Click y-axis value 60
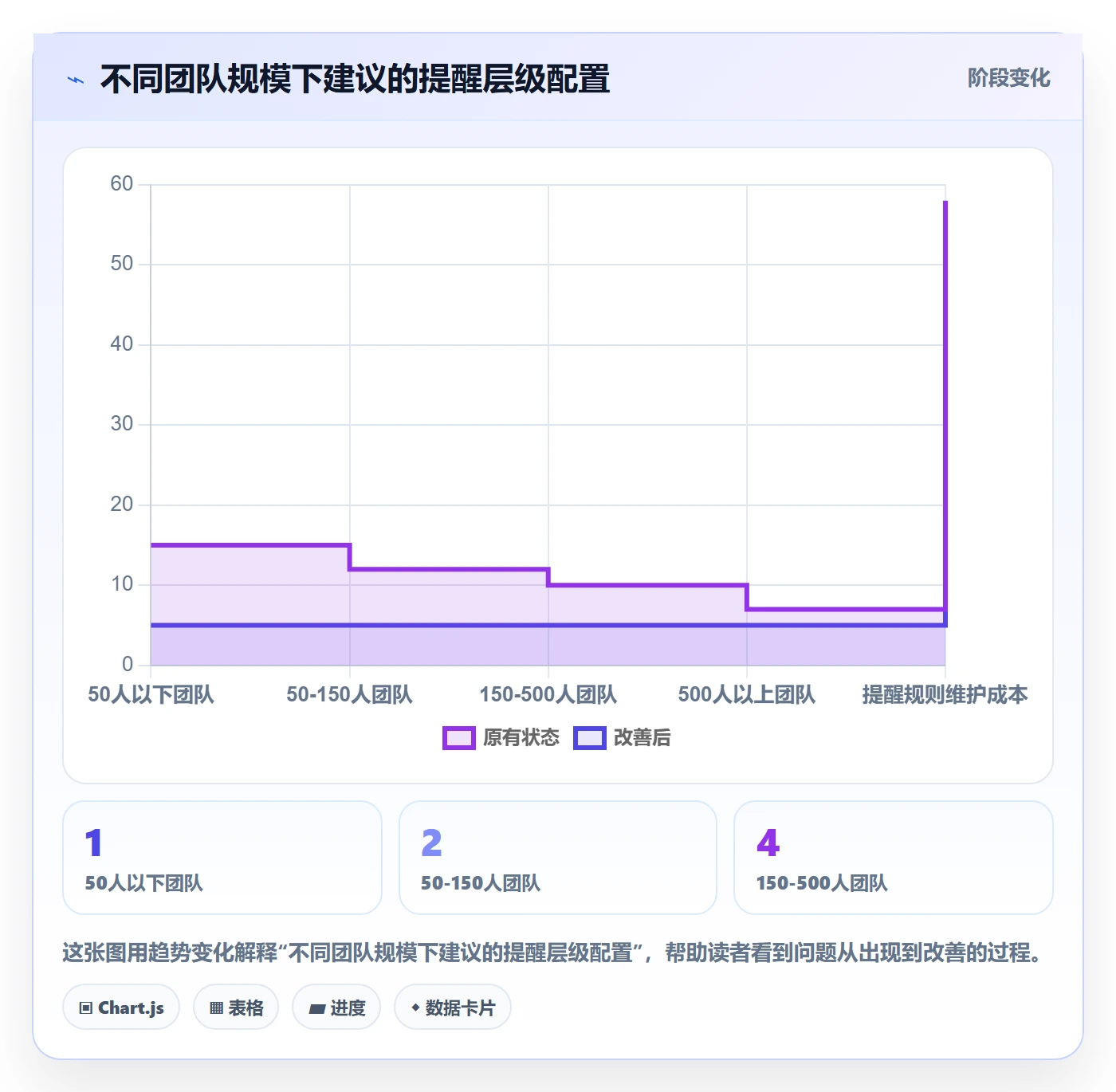The width and height of the screenshot is (1116, 1092). coord(122,184)
